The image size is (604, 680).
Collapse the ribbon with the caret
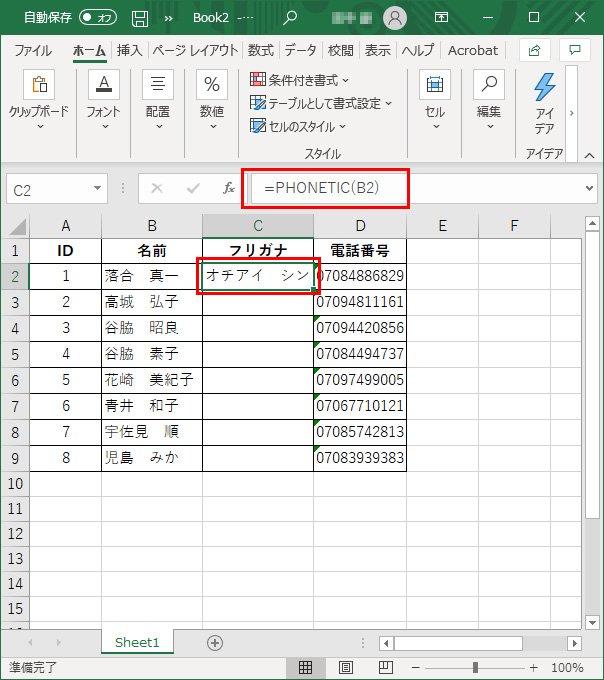coord(589,155)
